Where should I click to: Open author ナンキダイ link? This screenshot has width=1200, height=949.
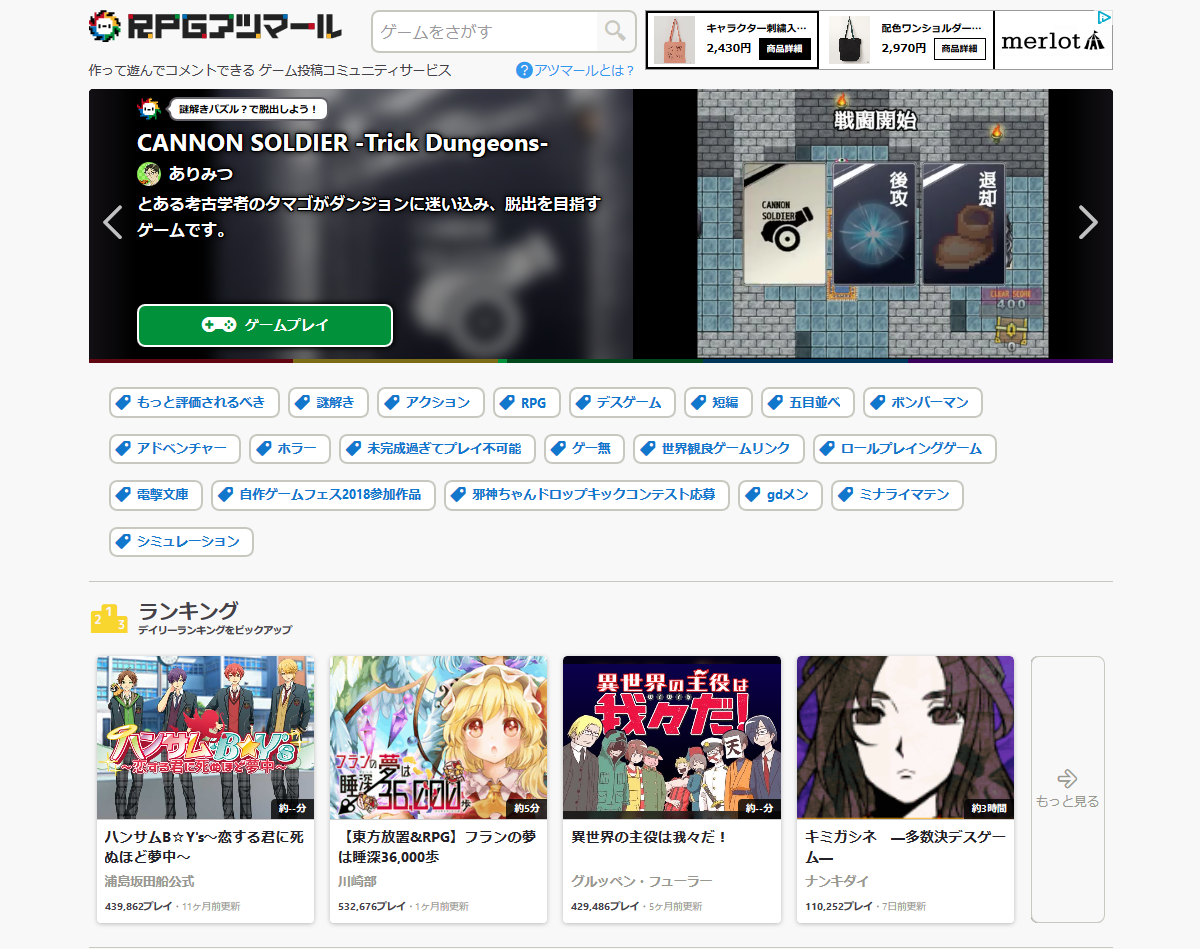coord(837,882)
